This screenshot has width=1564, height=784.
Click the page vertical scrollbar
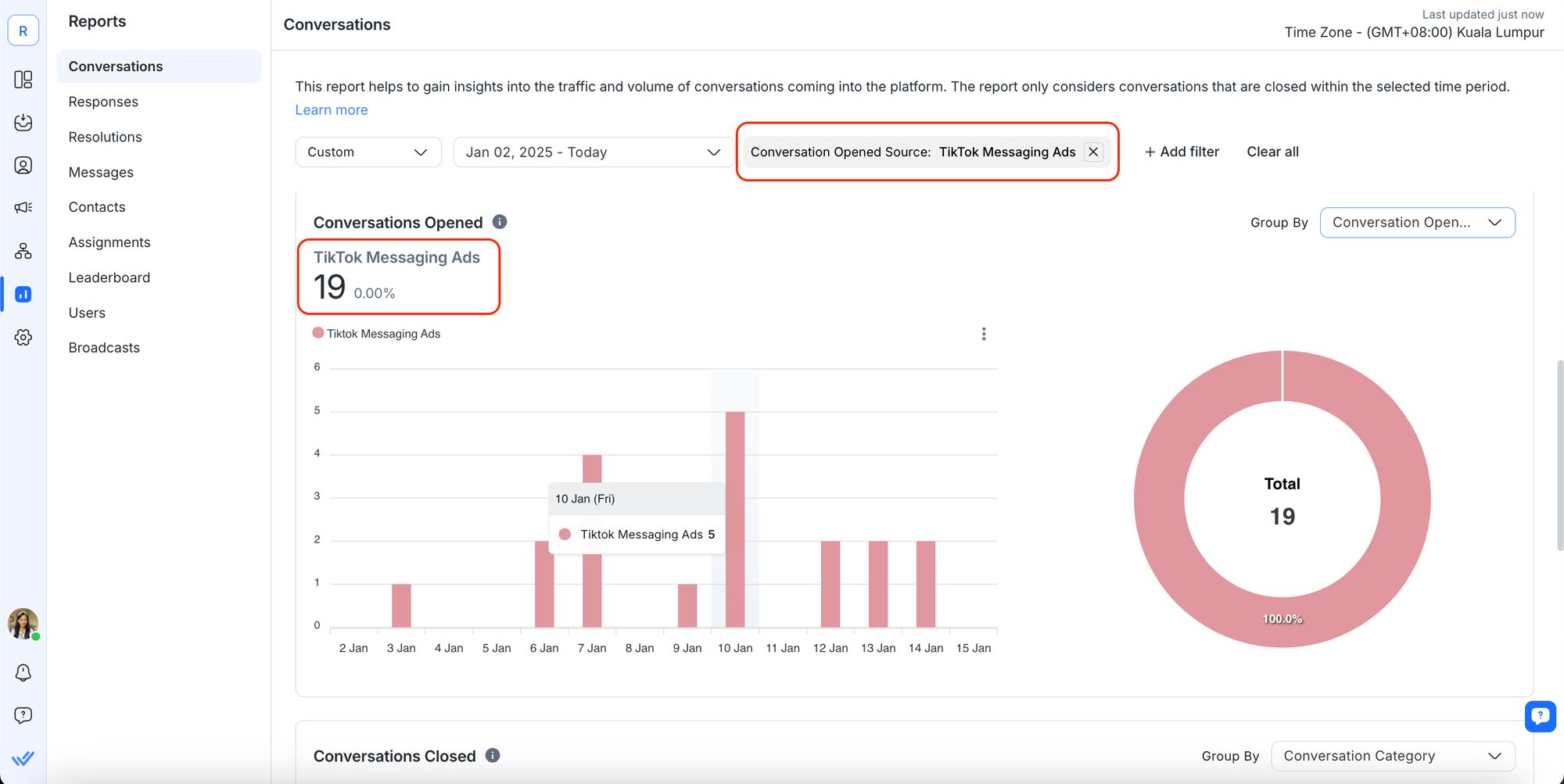1559,456
